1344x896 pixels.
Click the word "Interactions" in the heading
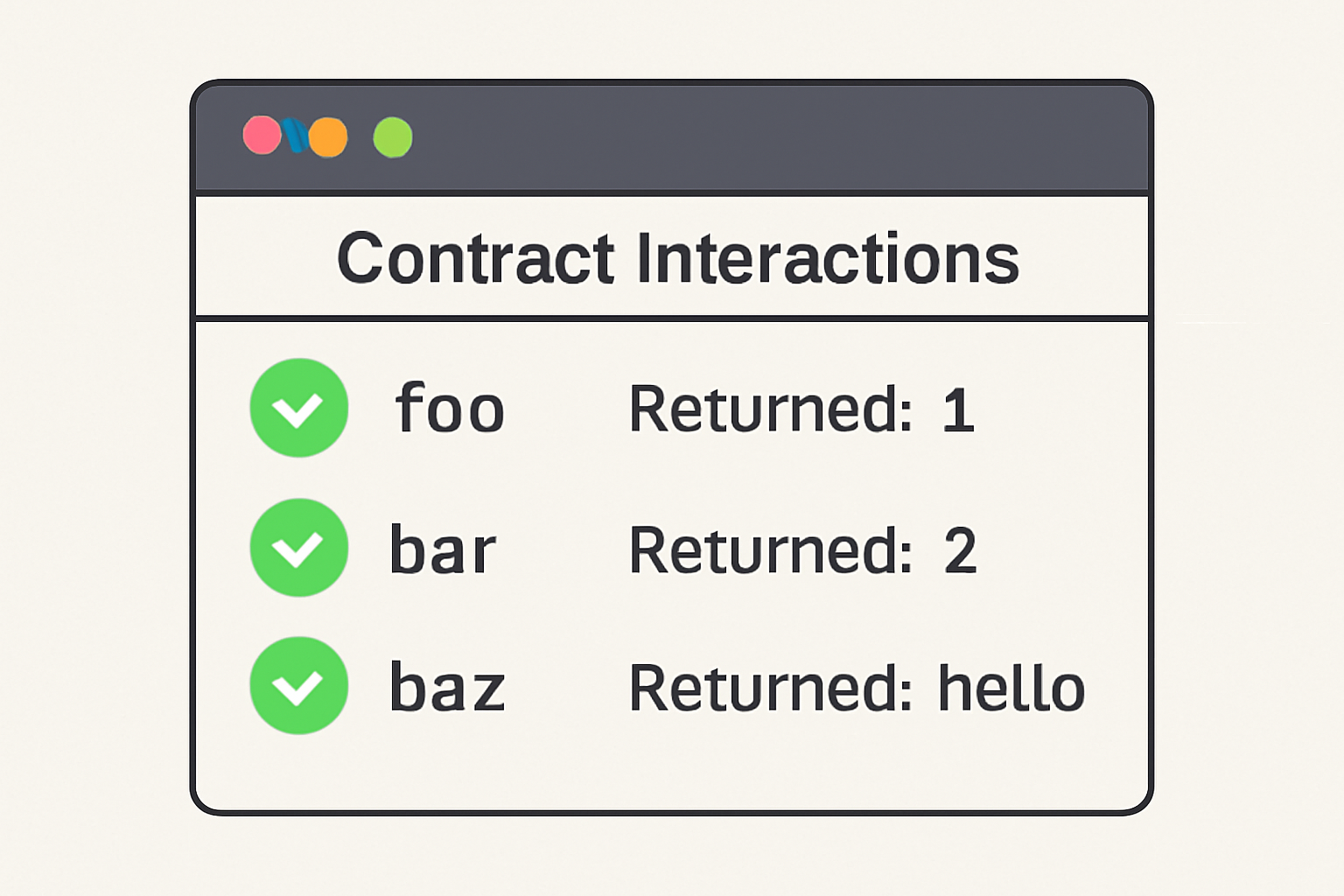pyautogui.click(x=828, y=258)
